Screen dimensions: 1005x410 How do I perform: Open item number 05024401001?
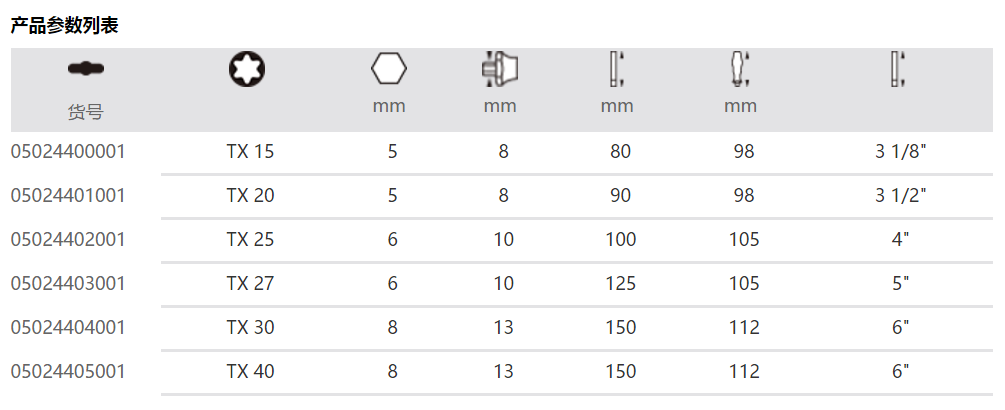tap(68, 196)
